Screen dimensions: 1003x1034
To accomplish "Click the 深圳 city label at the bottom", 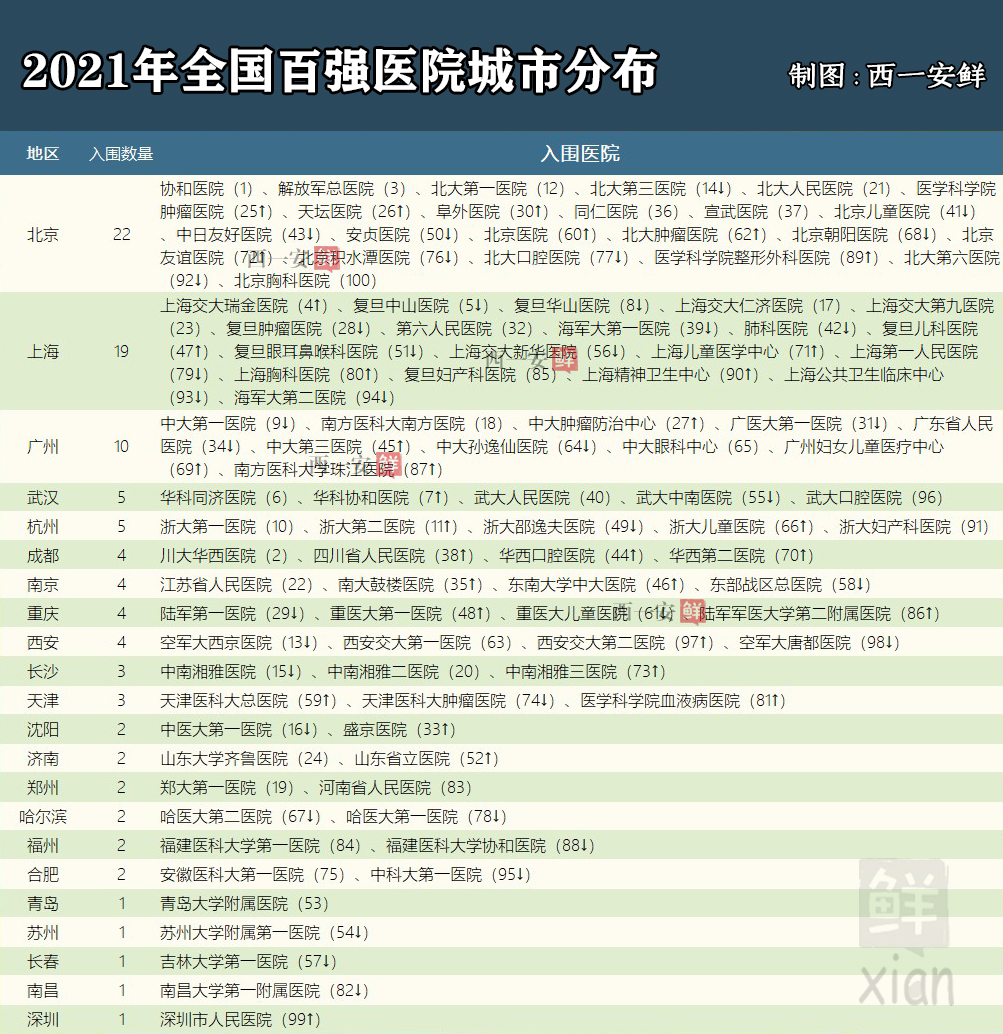I will point(41,1021).
